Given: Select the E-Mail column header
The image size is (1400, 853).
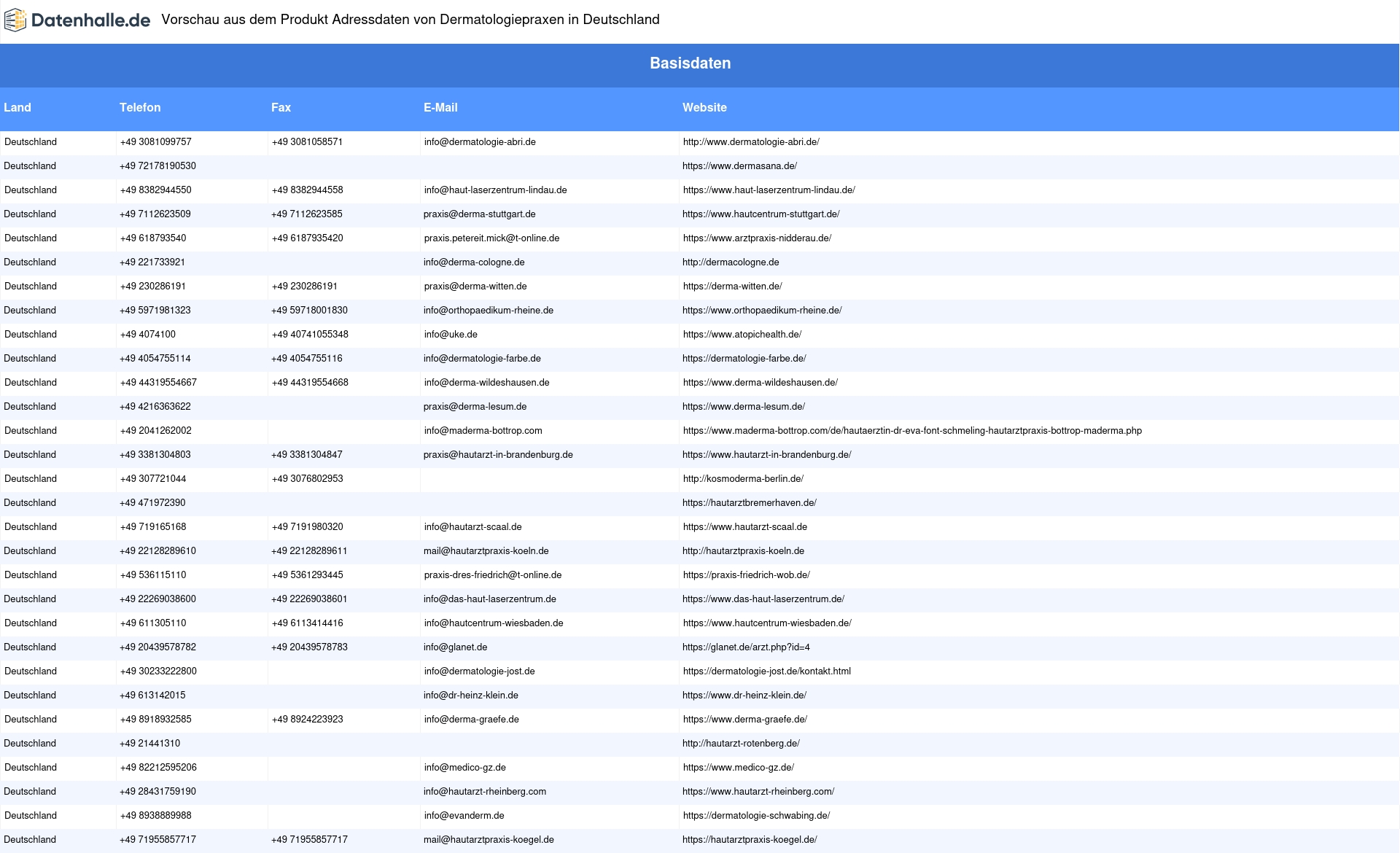Looking at the screenshot, I should coord(440,107).
